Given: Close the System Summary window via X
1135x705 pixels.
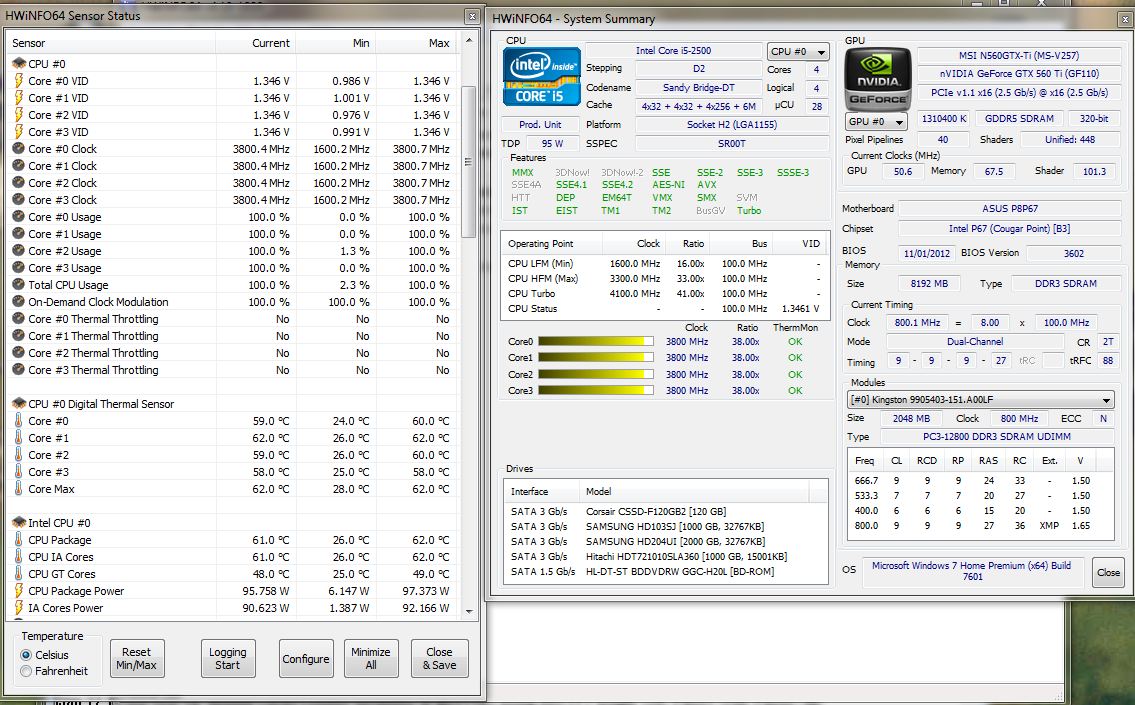Looking at the screenshot, I should pos(1126,20).
